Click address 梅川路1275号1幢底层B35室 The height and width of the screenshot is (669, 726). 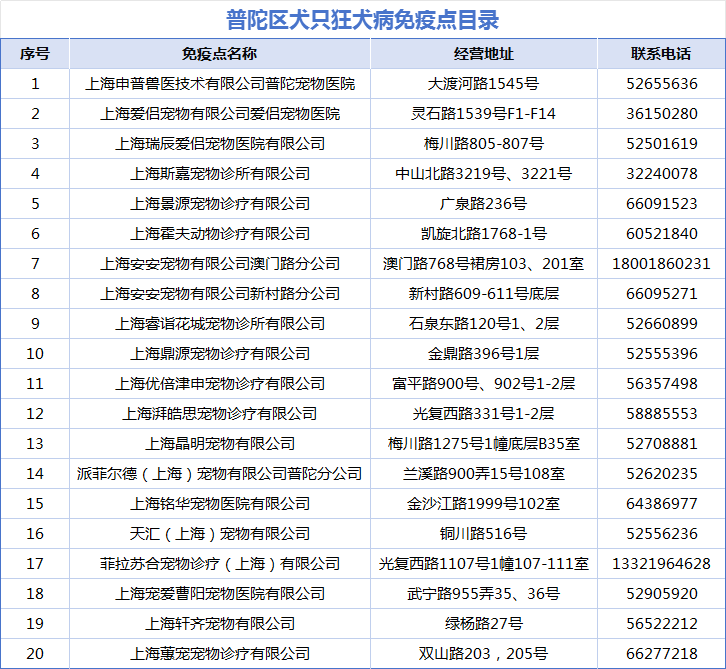point(484,444)
